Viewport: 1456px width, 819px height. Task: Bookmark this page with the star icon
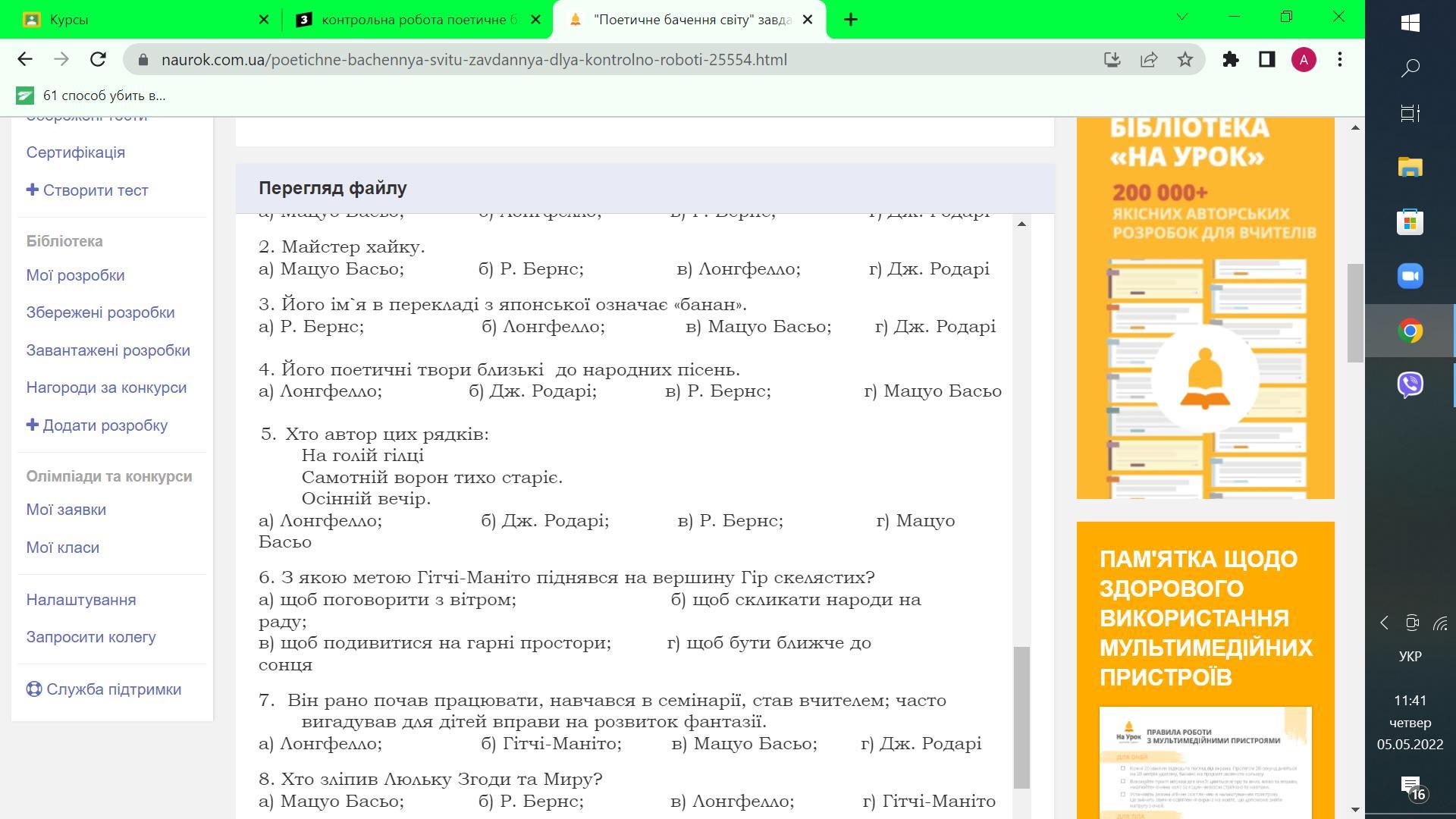tap(1185, 59)
